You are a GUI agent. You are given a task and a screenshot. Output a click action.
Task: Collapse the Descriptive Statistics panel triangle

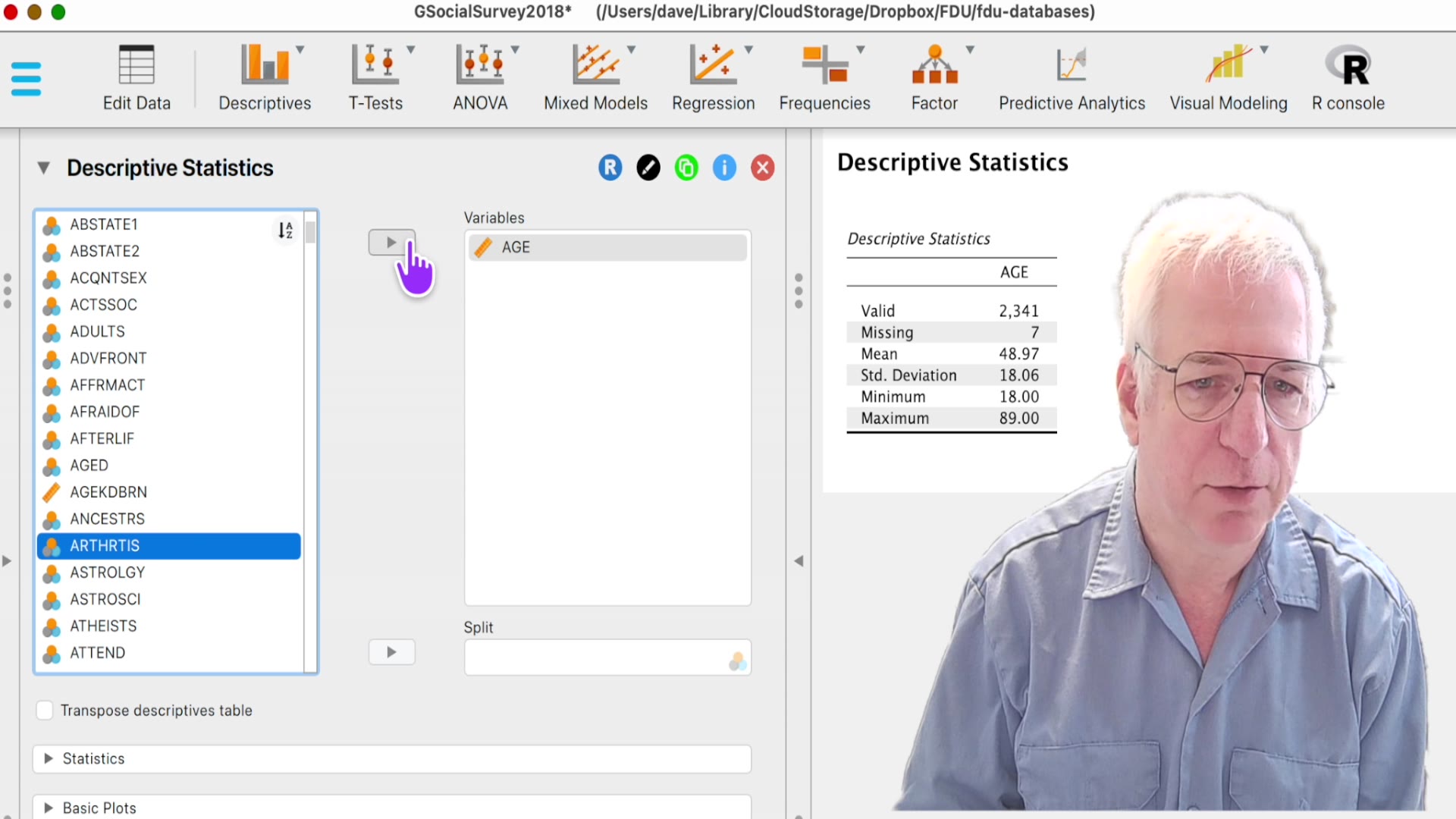[43, 168]
